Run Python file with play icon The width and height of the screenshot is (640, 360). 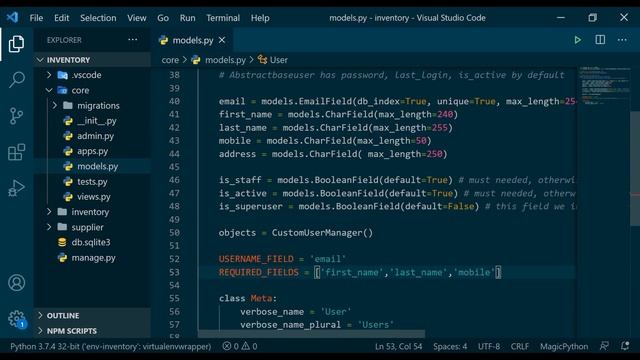click(x=577, y=40)
